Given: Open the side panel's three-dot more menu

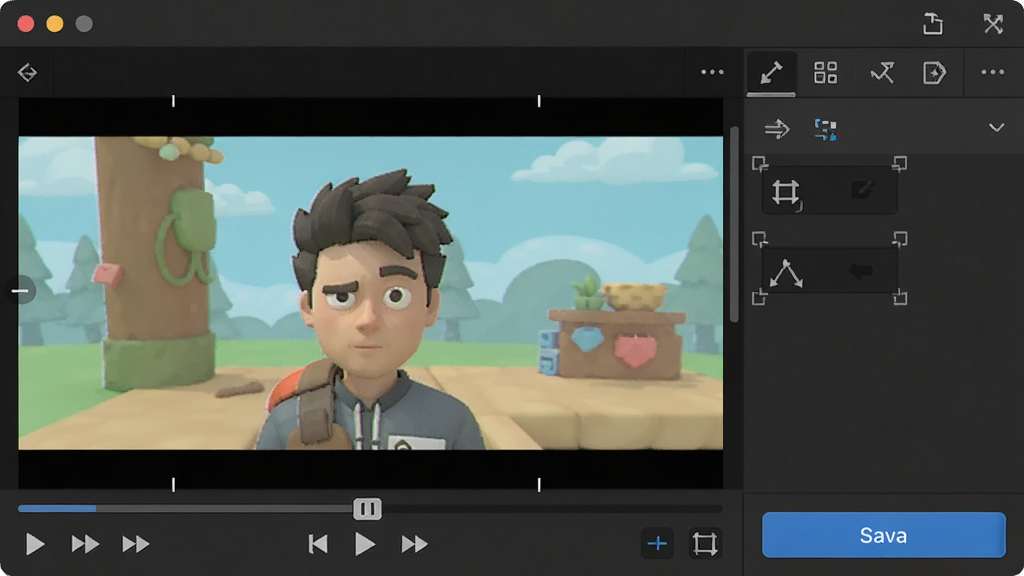Looking at the screenshot, I should (x=992, y=72).
